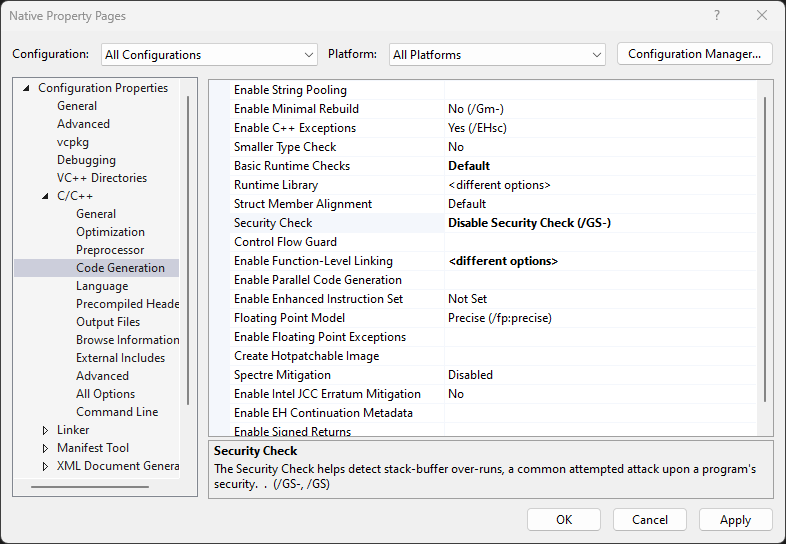Open the Preprocessor property page

tap(110, 250)
